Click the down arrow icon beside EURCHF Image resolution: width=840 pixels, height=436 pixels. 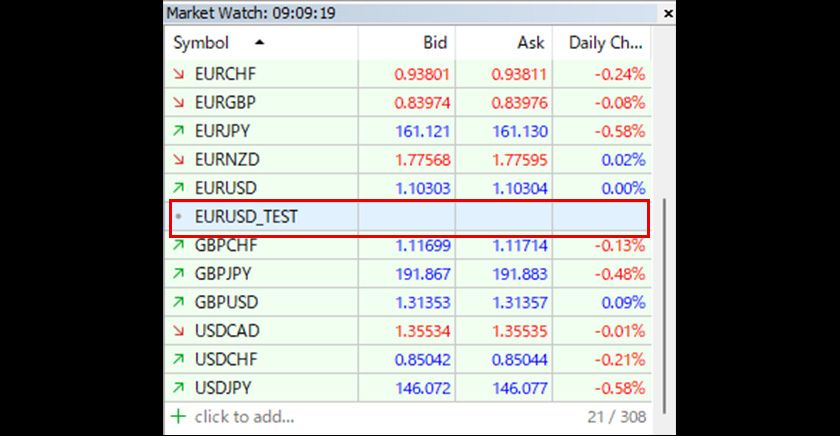pyautogui.click(x=180, y=73)
